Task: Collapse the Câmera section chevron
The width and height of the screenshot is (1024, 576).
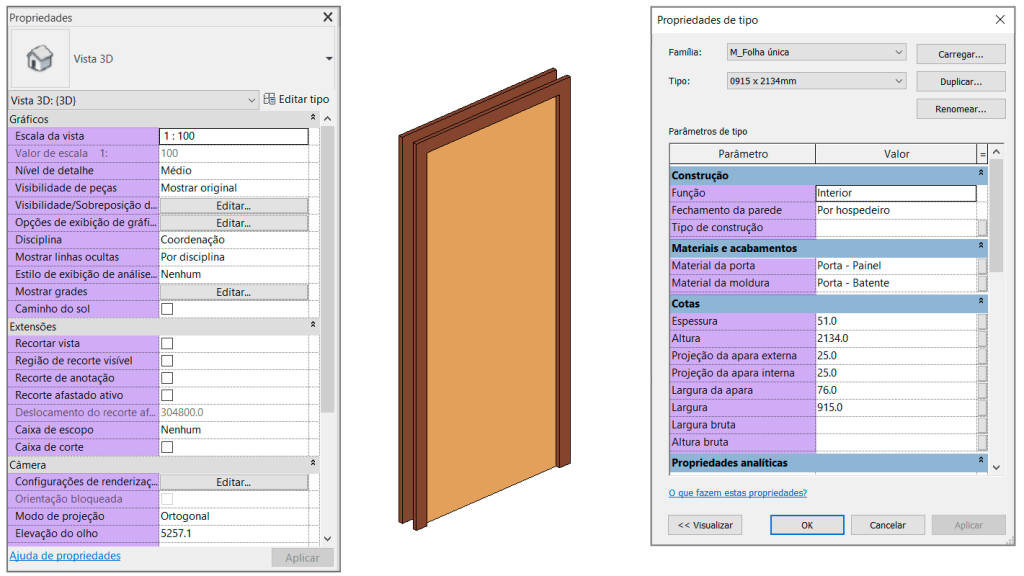Action: click(313, 463)
